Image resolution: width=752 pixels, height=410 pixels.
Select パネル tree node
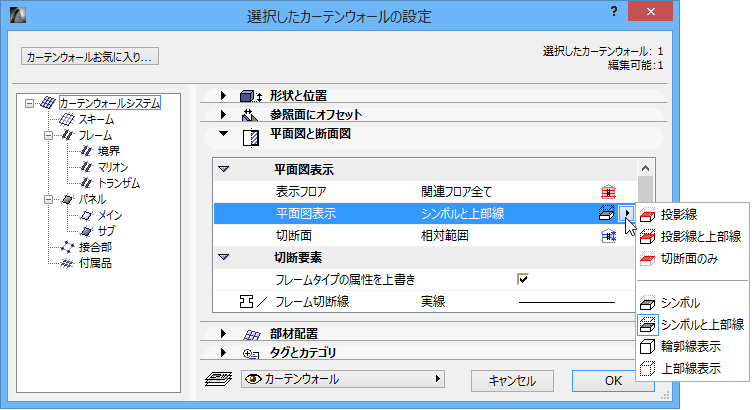click(x=92, y=199)
